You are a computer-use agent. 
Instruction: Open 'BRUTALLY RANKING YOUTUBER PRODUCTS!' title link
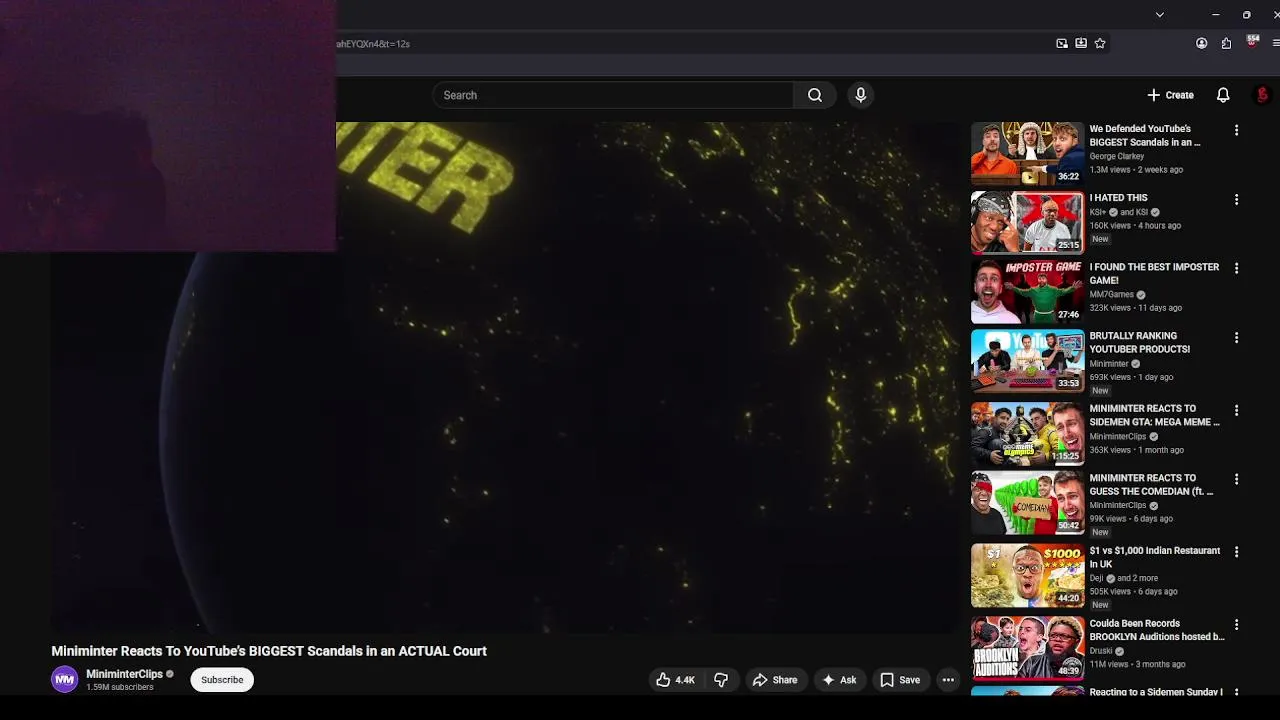pyautogui.click(x=1139, y=343)
